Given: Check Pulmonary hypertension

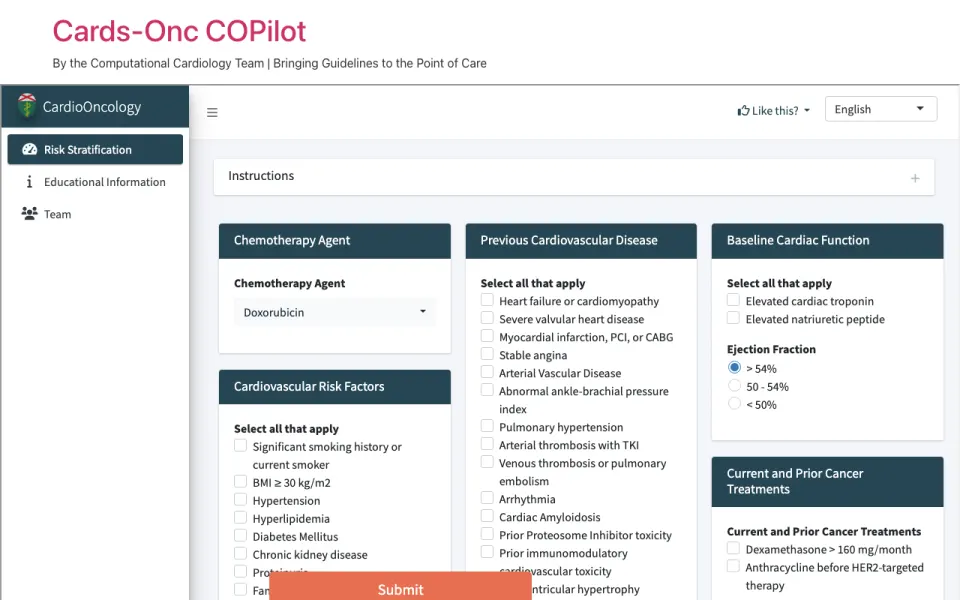Looking at the screenshot, I should coord(487,426).
